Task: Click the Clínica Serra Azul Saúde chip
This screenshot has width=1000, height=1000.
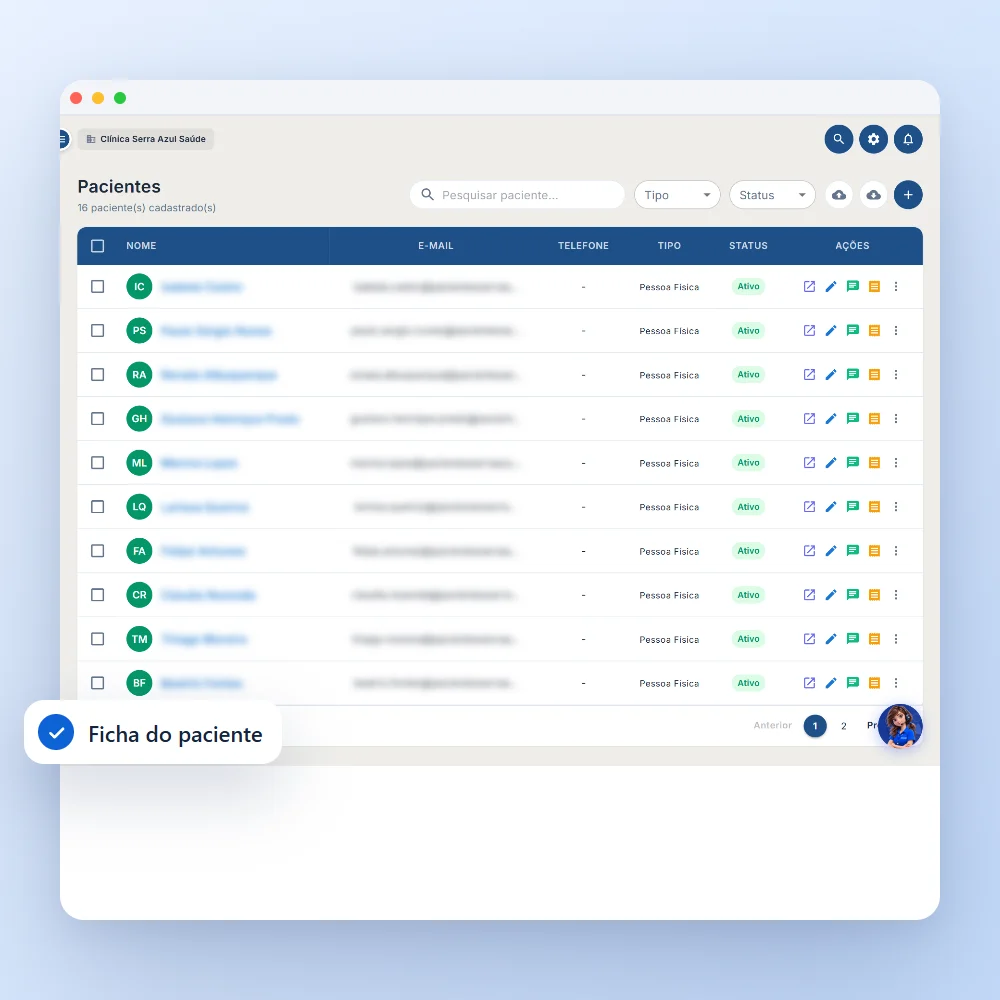Action: point(146,139)
